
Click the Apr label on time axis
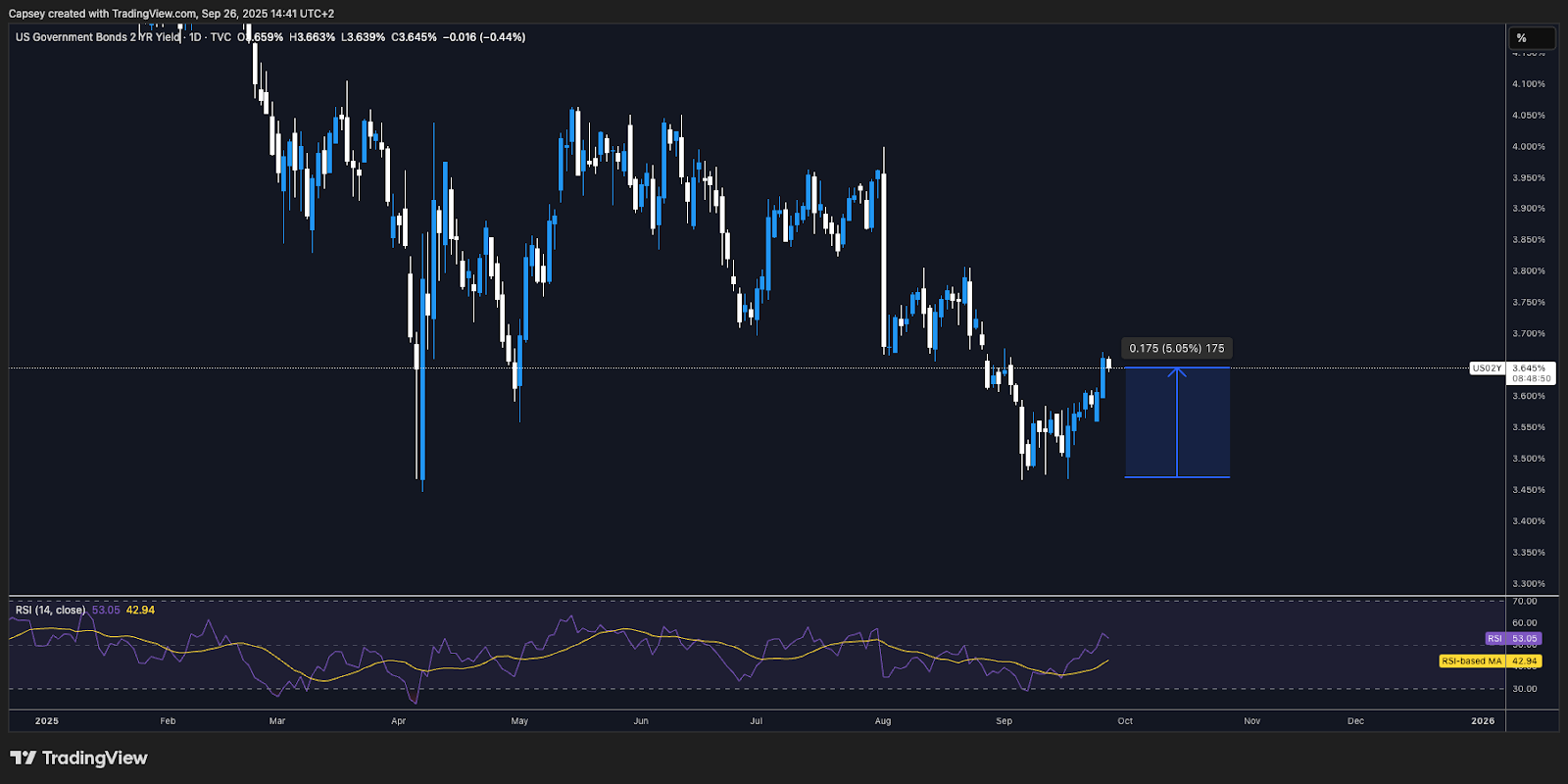399,721
